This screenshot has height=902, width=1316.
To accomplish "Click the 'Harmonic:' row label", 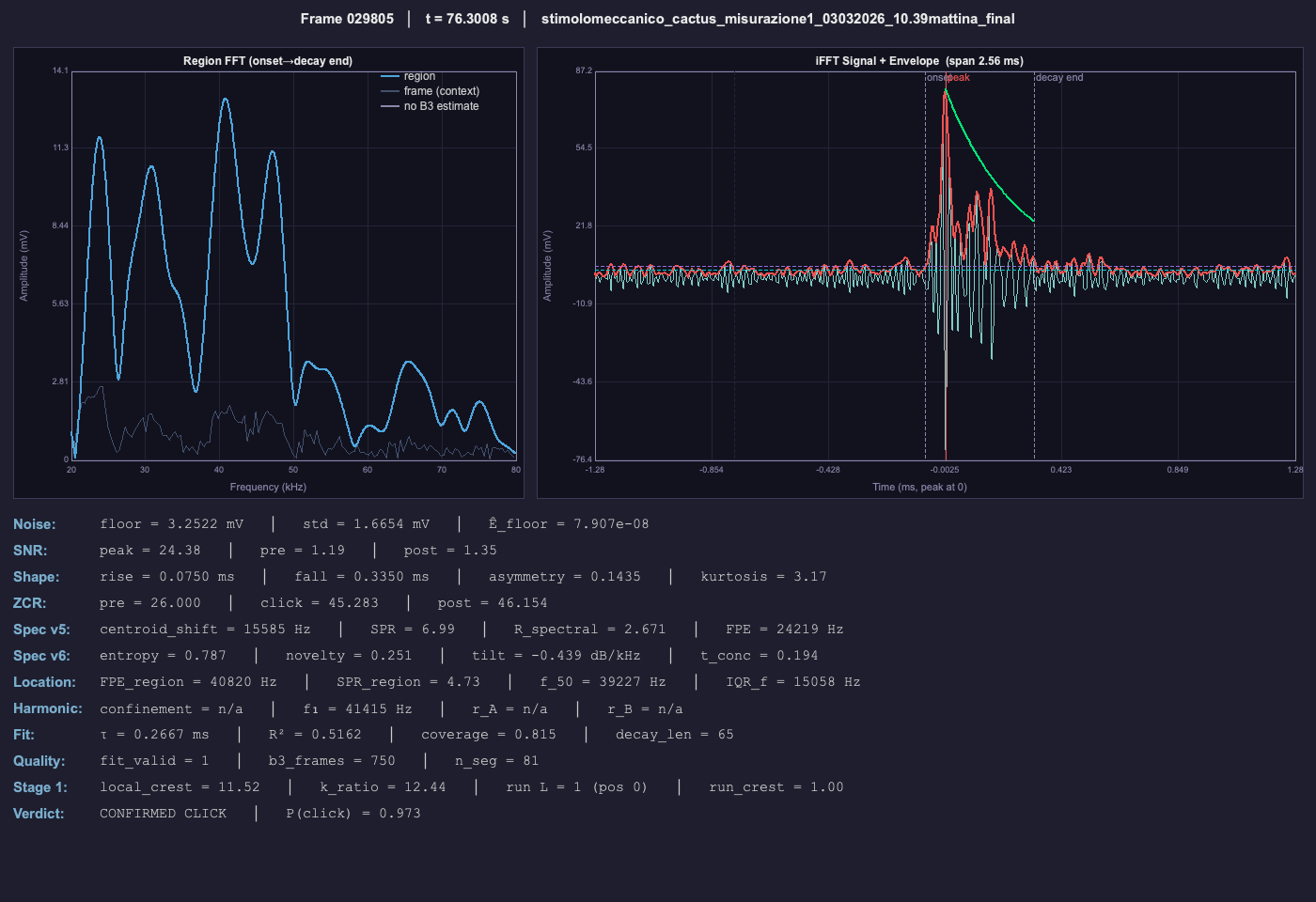I will click(48, 708).
